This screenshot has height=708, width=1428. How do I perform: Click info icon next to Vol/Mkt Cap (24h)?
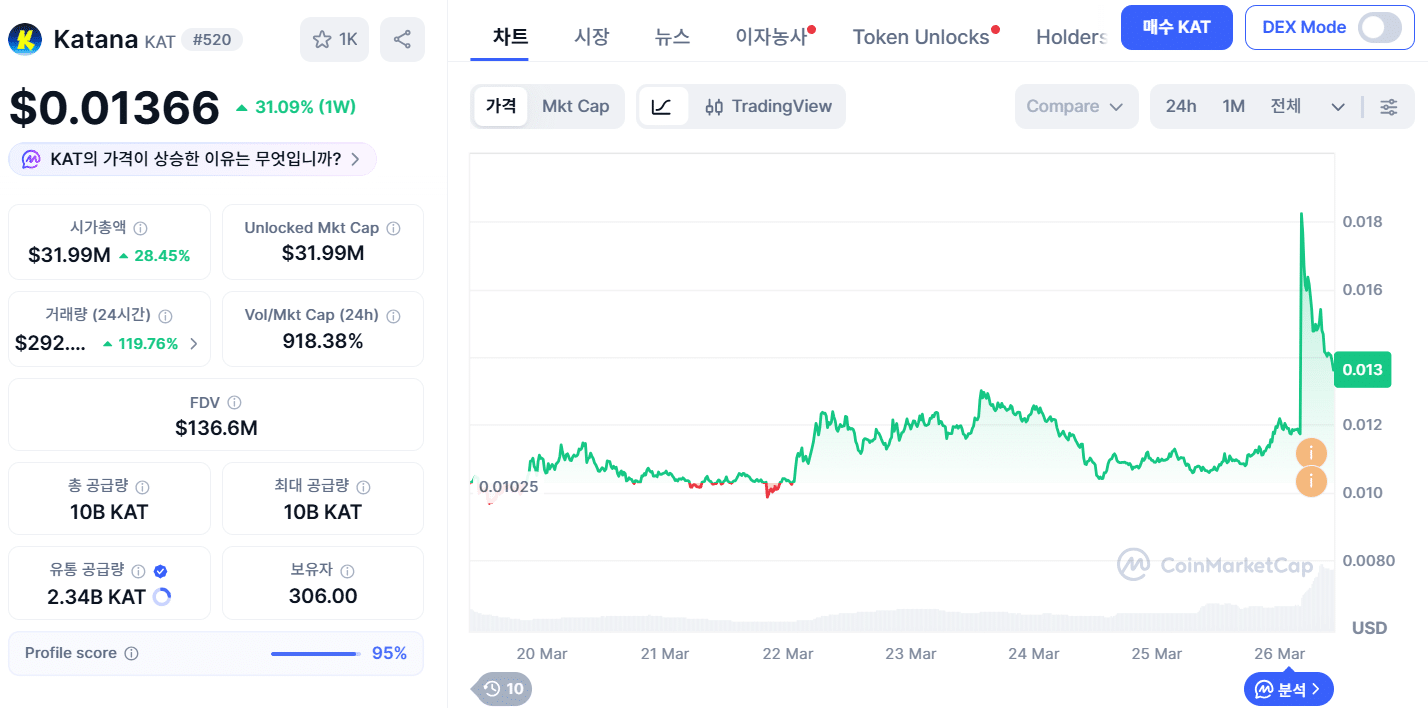point(393,315)
